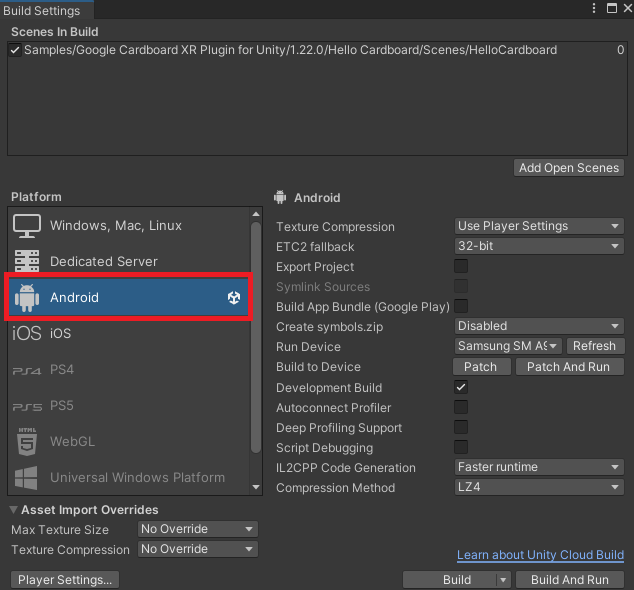Click the PS4 platform logo
The image size is (634, 590).
(x=27, y=370)
